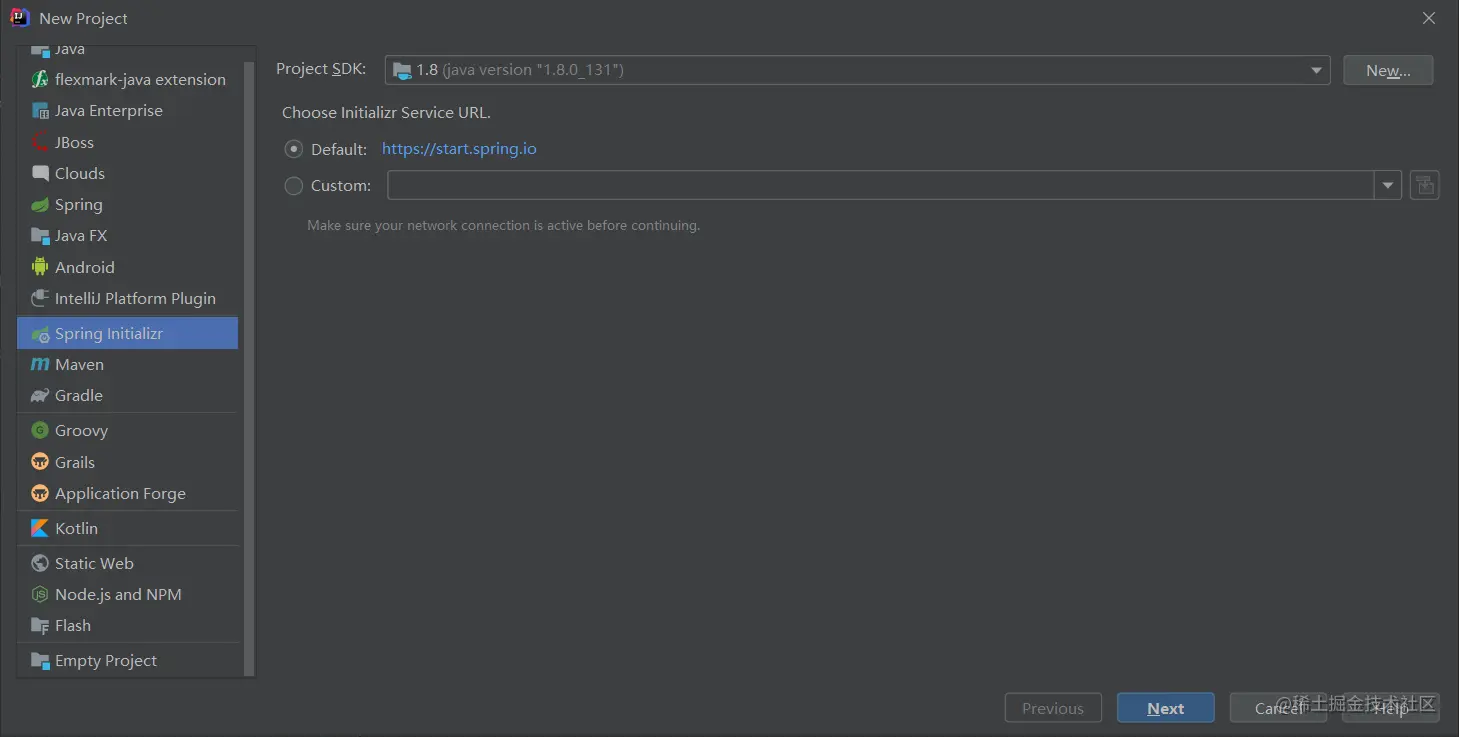Viewport: 1459px width, 737px height.
Task: Click the Empty Project folder icon
Action: pyautogui.click(x=40, y=660)
